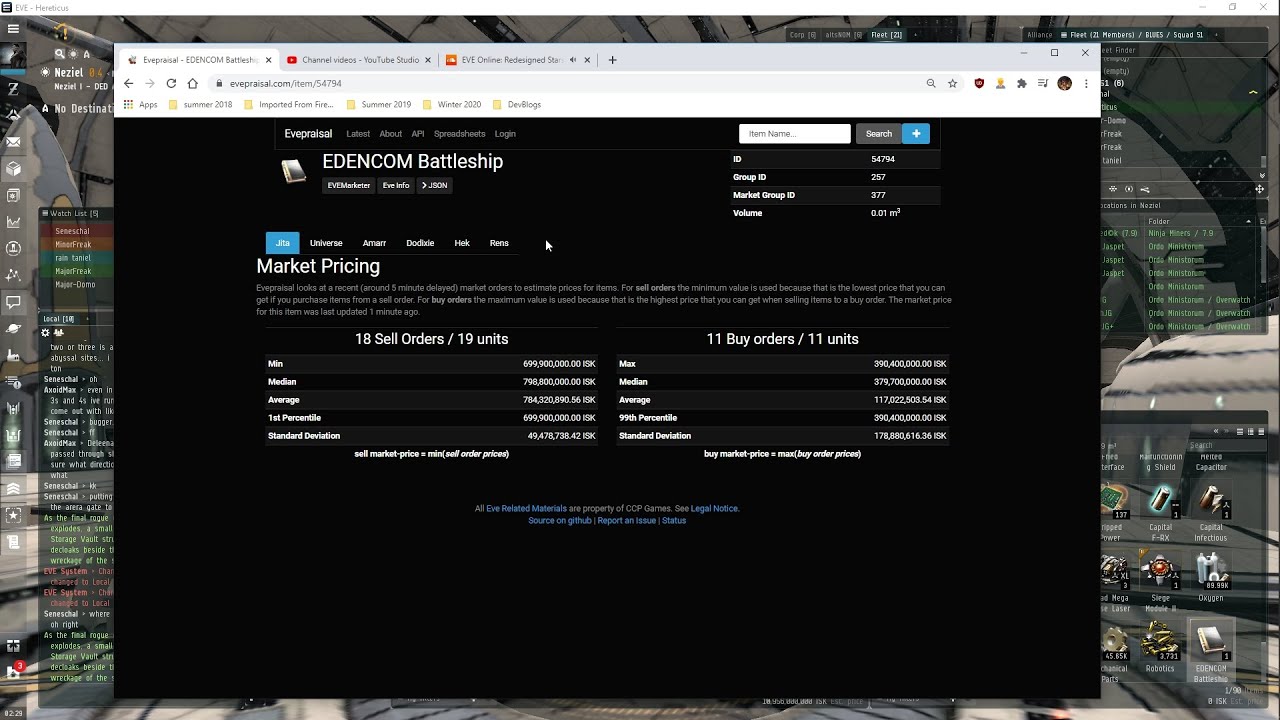
Task: Open the Status footer link
Action: click(674, 521)
